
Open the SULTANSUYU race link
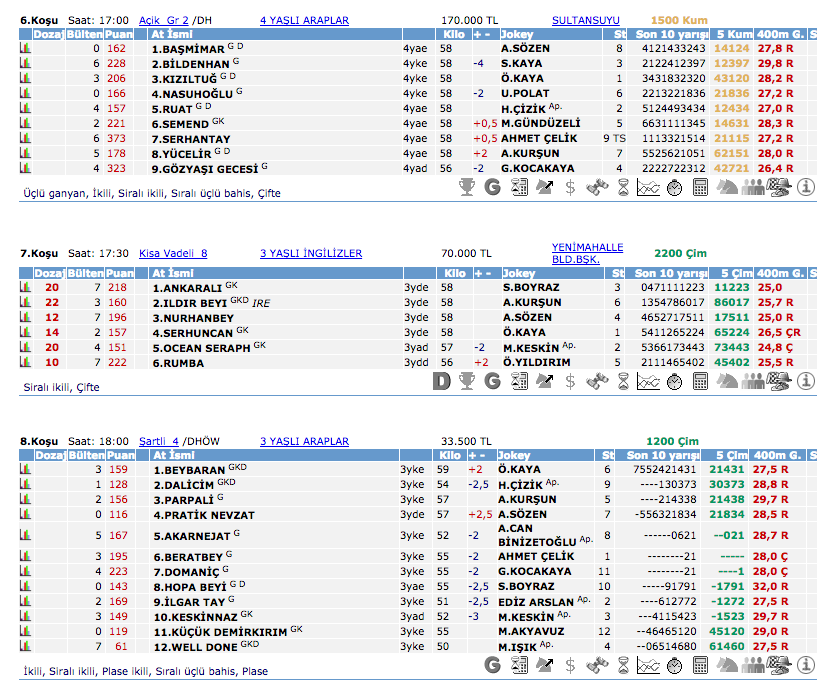[585, 19]
